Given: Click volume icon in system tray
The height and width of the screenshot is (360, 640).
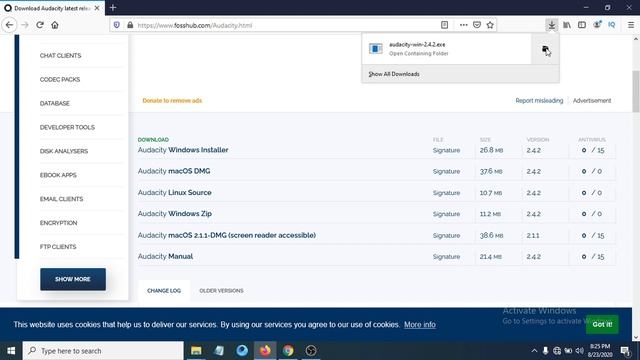Looking at the screenshot, I should (x=579, y=351).
